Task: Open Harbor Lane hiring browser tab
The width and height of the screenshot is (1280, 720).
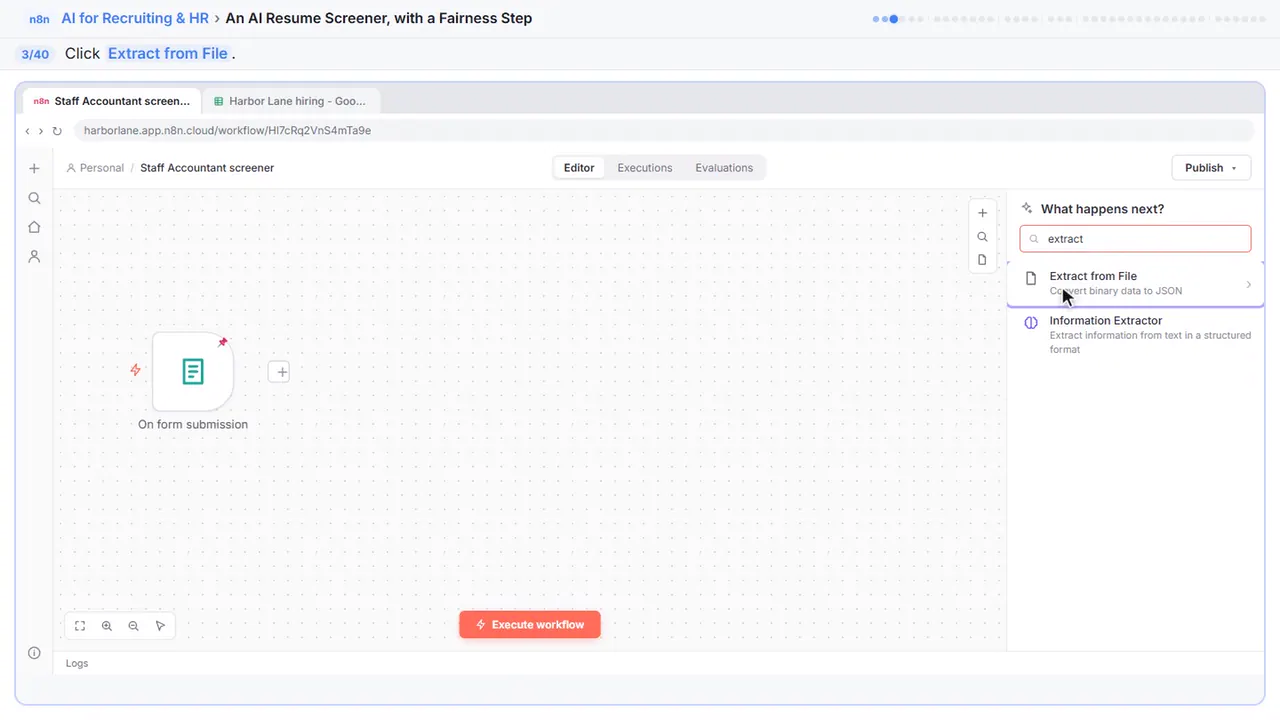Action: pos(291,101)
